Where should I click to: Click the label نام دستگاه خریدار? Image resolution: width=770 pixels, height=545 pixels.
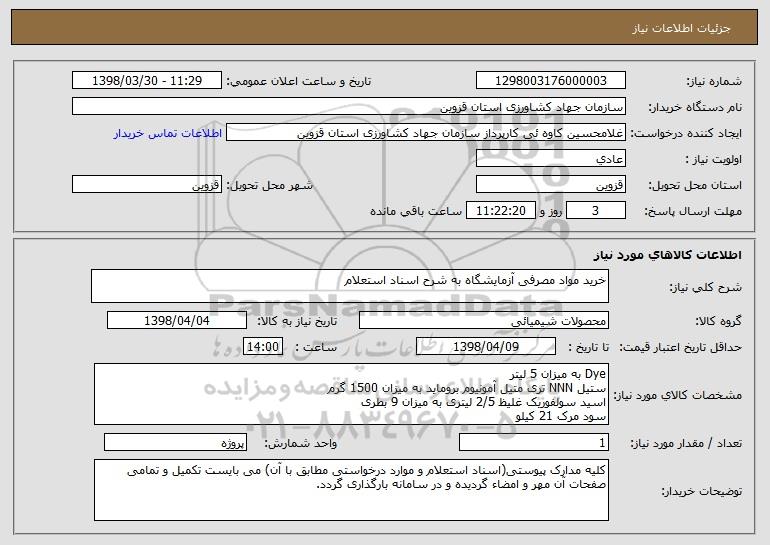[x=695, y=108]
